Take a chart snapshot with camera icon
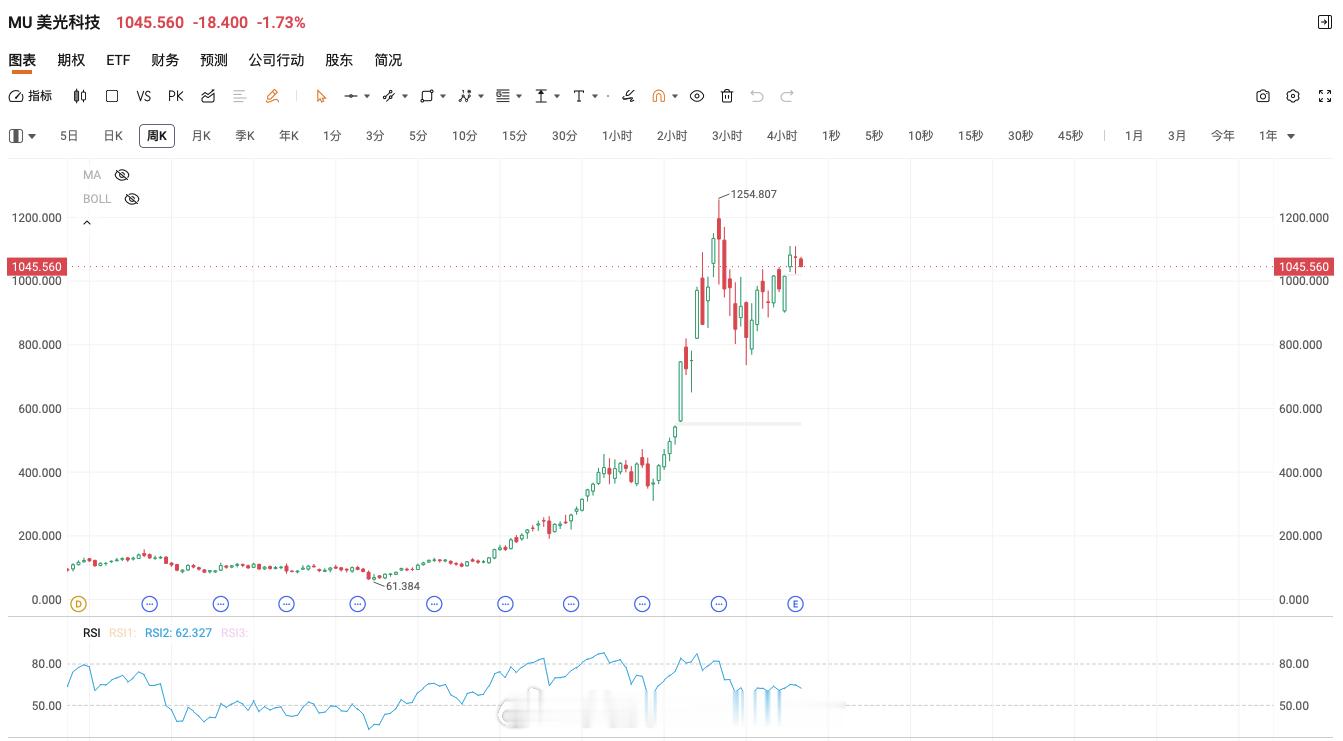 1263,96
